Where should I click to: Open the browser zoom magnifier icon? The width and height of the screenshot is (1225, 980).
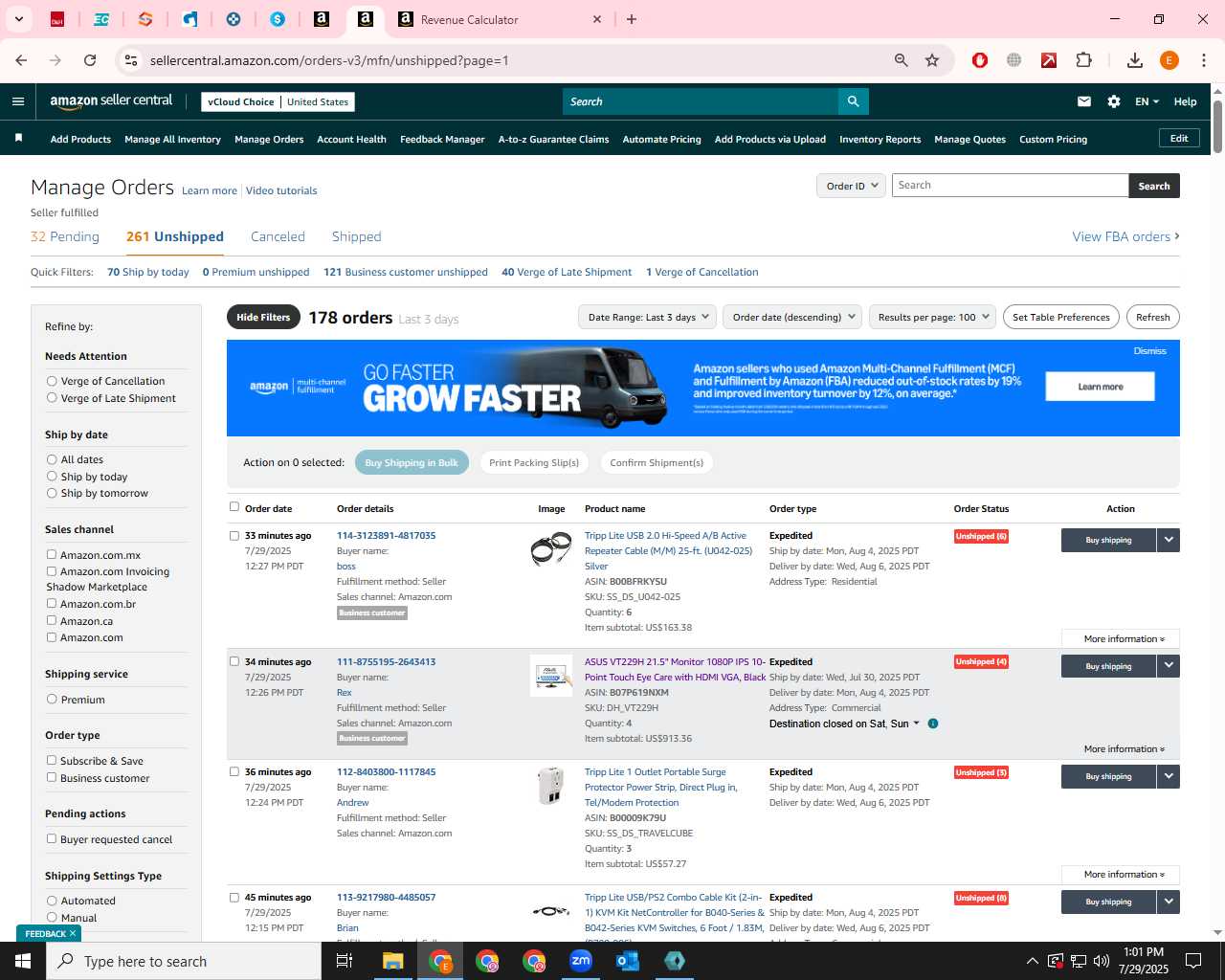[x=901, y=60]
